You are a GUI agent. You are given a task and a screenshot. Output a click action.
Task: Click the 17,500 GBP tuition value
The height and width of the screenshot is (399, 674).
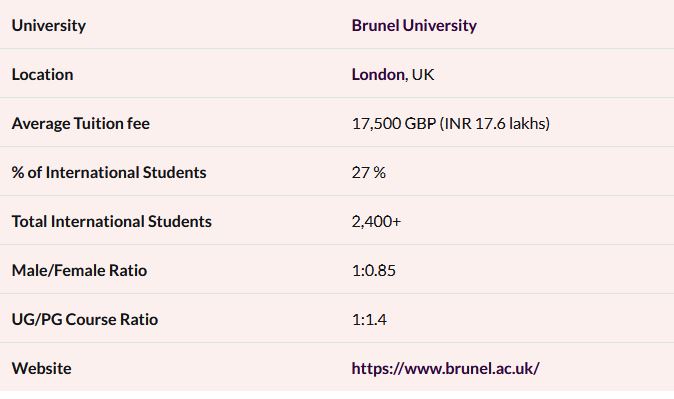(394, 123)
